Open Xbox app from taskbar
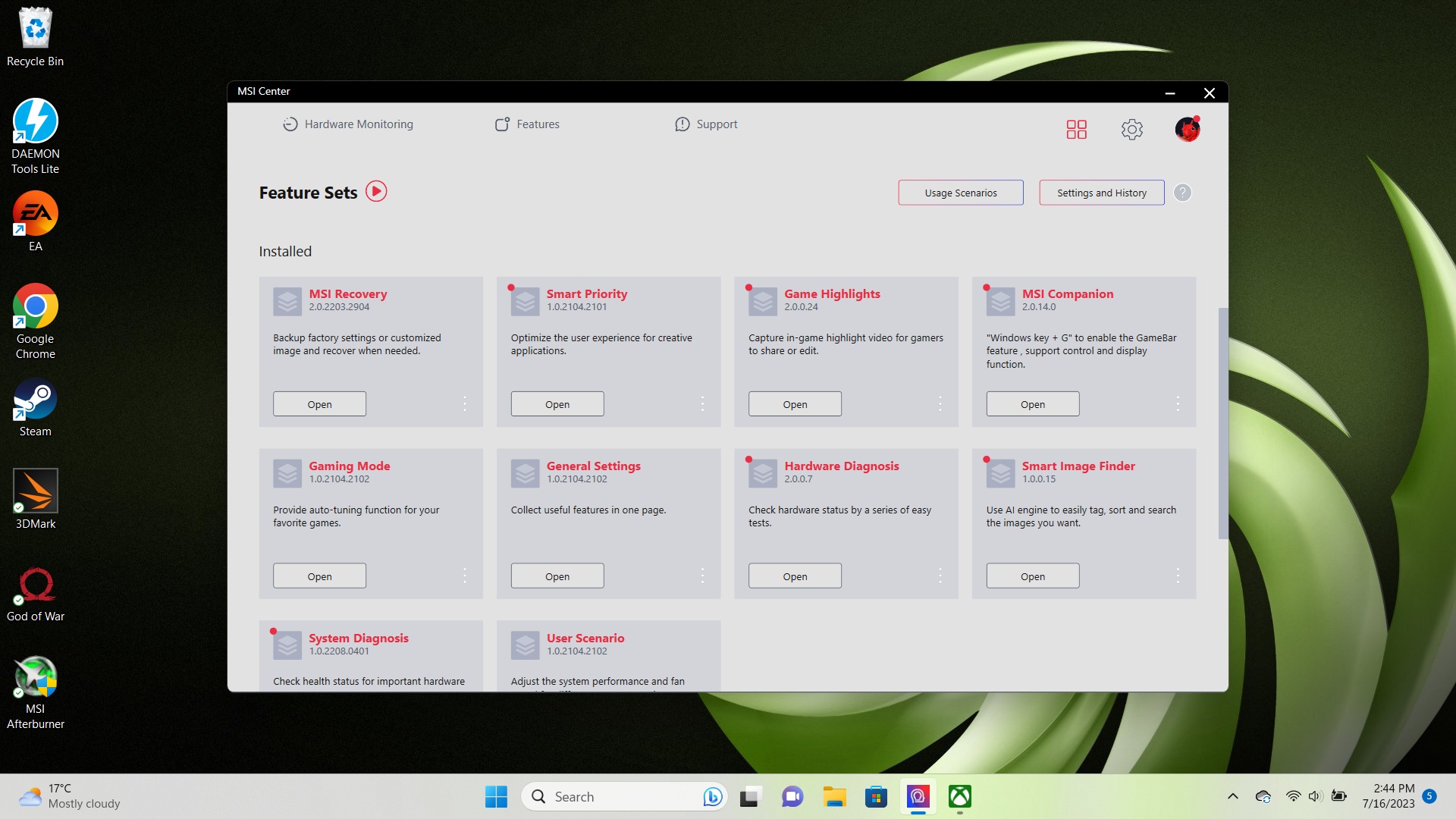The width and height of the screenshot is (1456, 819). click(x=959, y=796)
